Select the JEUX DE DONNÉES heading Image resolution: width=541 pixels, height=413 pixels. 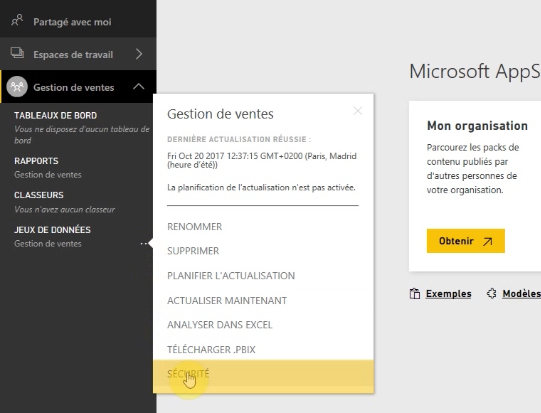point(52,229)
